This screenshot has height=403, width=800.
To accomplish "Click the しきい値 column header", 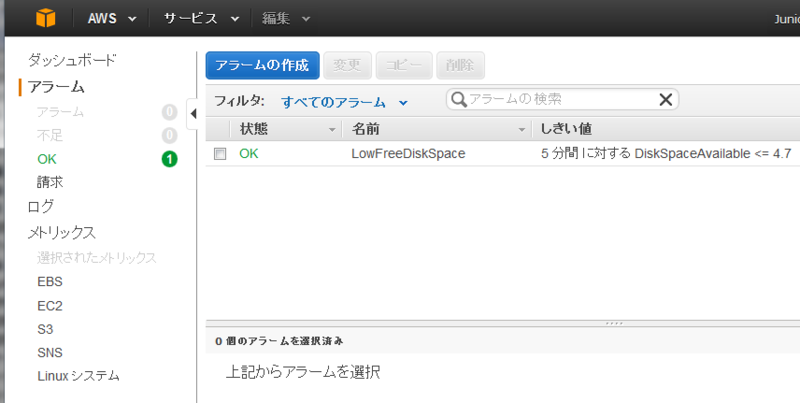I will (x=566, y=129).
